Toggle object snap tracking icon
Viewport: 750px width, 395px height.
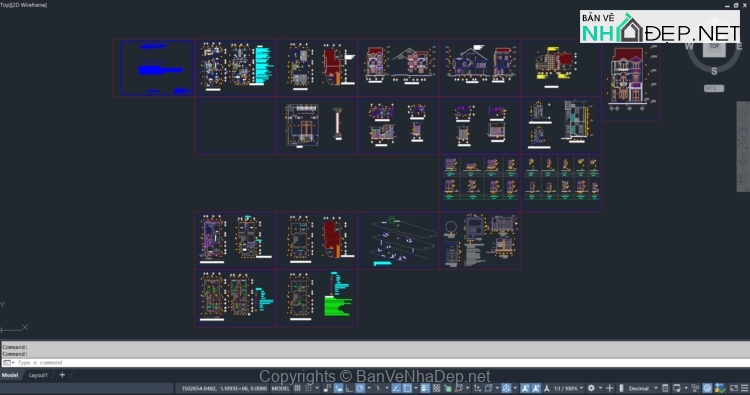pos(396,388)
